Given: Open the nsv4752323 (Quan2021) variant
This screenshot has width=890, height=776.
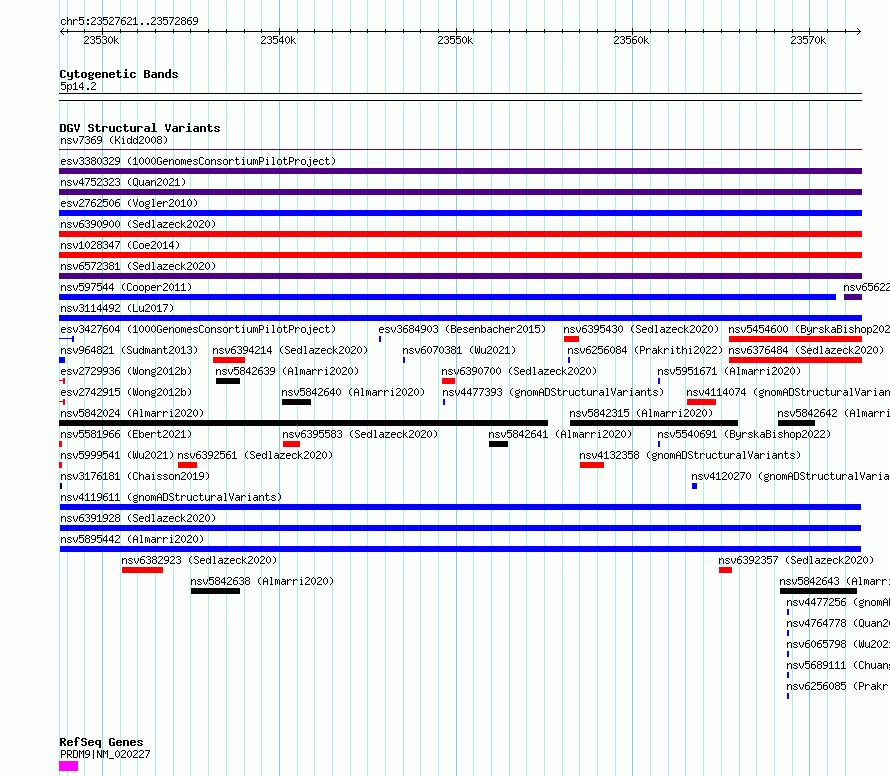Looking at the screenshot, I should (x=123, y=182).
